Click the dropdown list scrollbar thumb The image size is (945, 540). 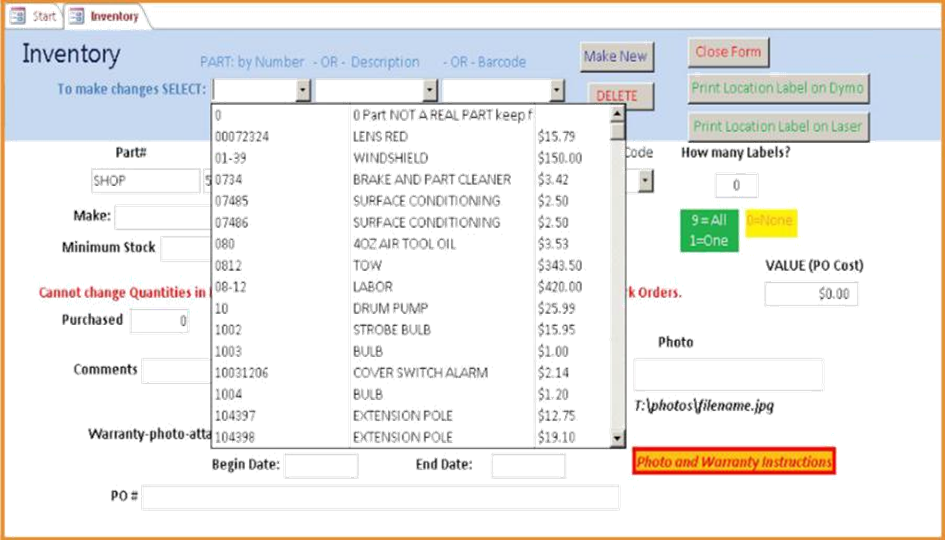pos(618,131)
